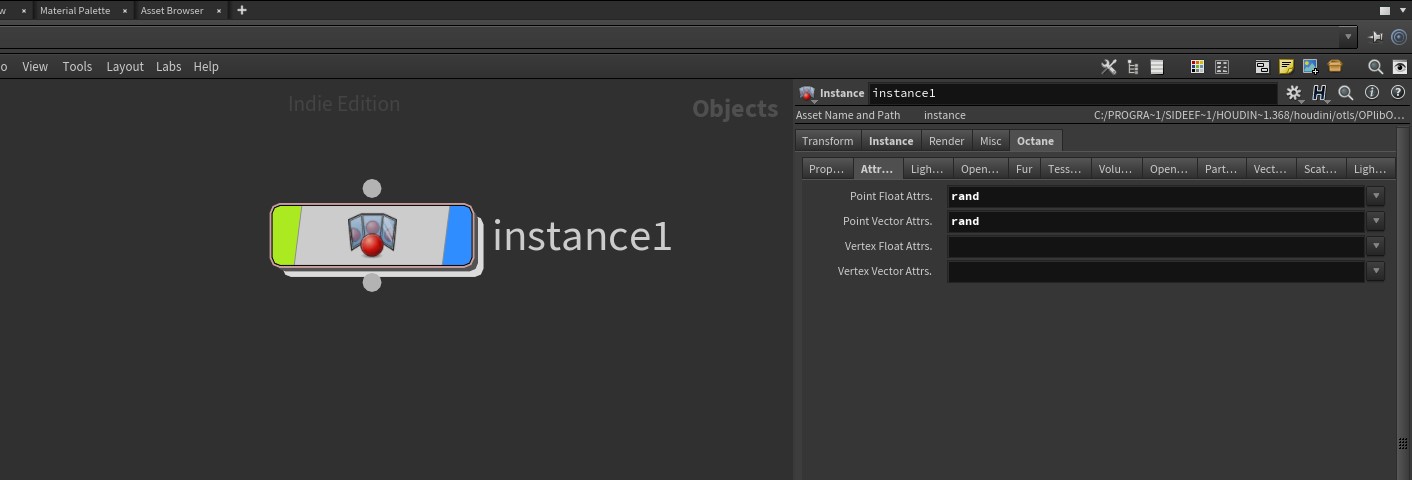Open the Vertex Vector Attrs dropdown arrow
Viewport: 1412px width, 480px height.
[x=1376, y=271]
